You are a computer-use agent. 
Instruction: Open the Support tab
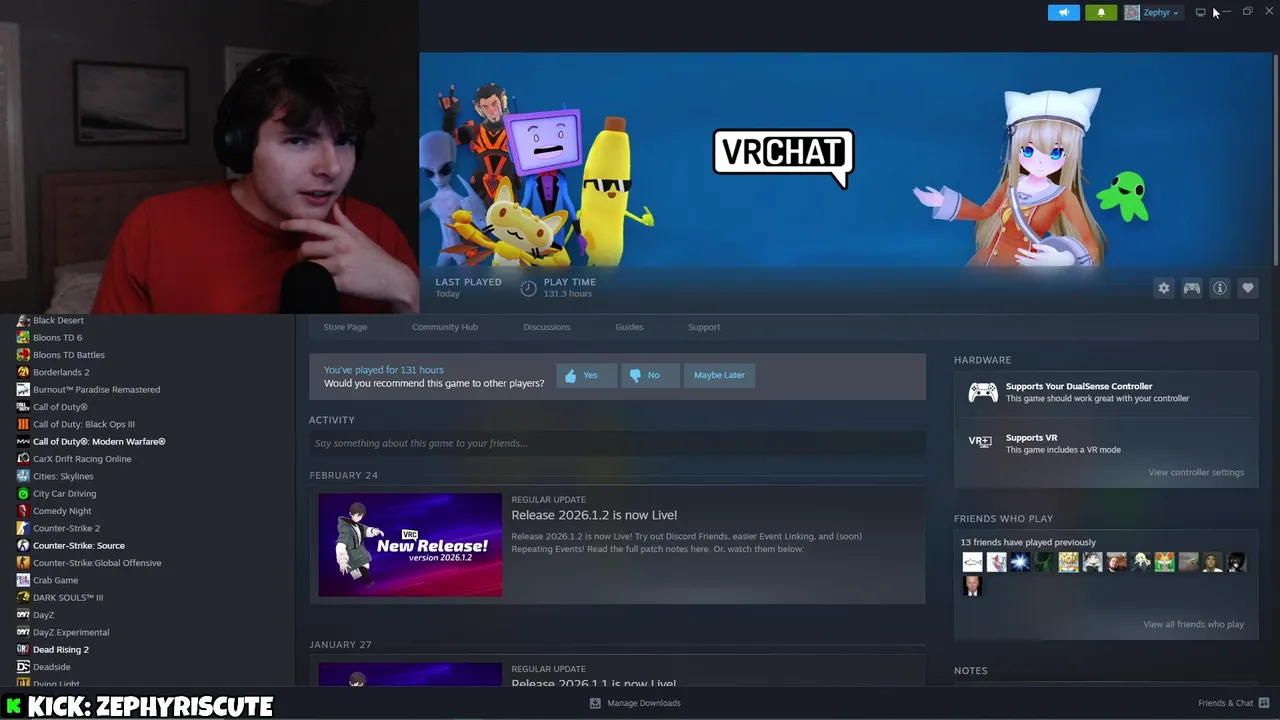tap(704, 327)
